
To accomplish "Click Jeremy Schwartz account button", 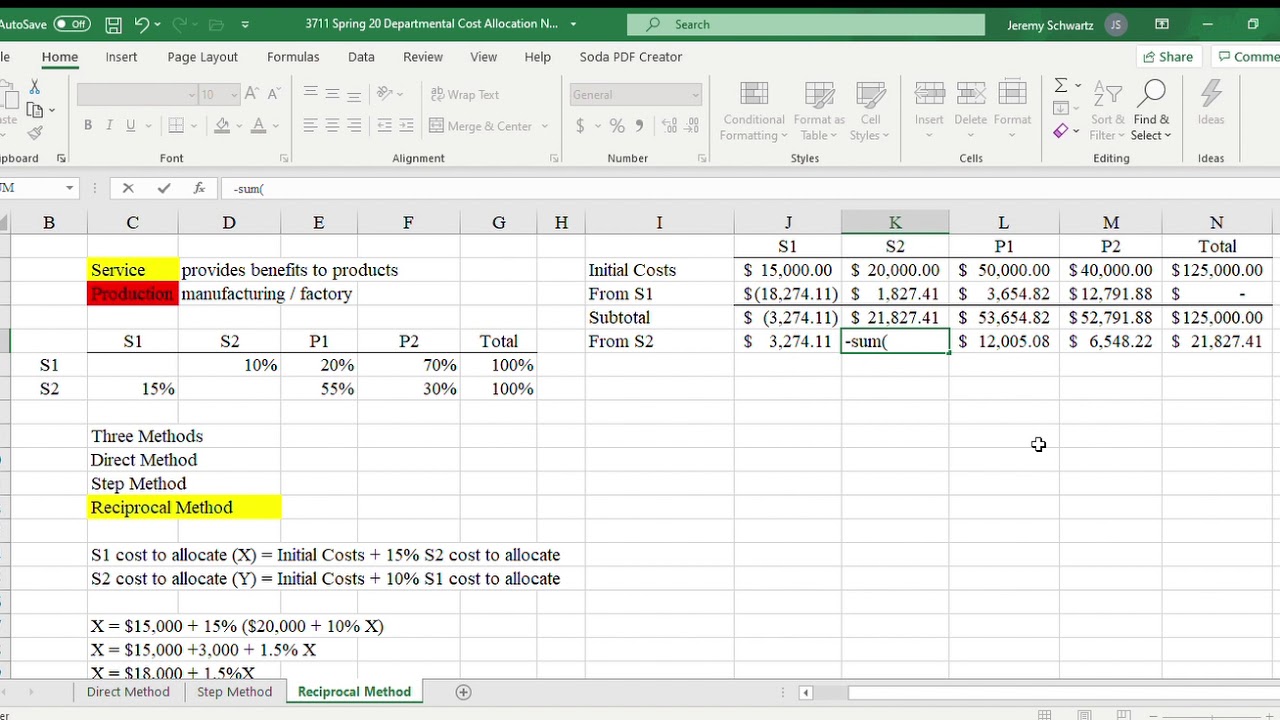I will 1066,25.
